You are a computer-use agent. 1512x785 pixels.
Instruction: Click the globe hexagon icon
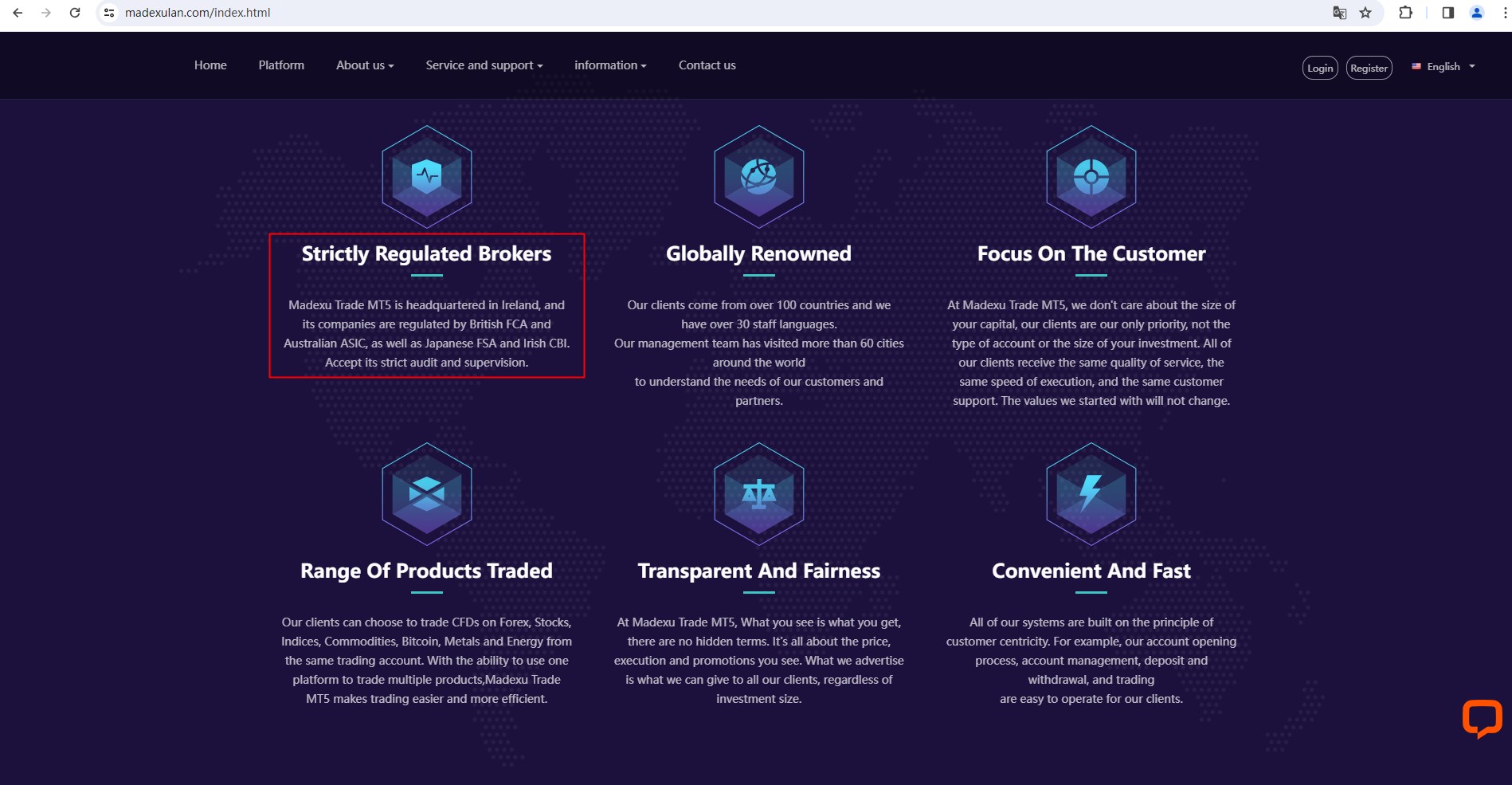coord(758,176)
